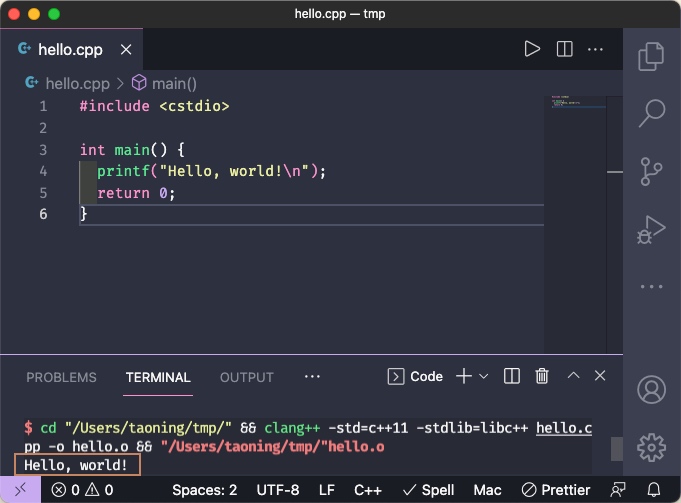Click the Run Code play button
The height and width of the screenshot is (503, 681).
(532, 49)
